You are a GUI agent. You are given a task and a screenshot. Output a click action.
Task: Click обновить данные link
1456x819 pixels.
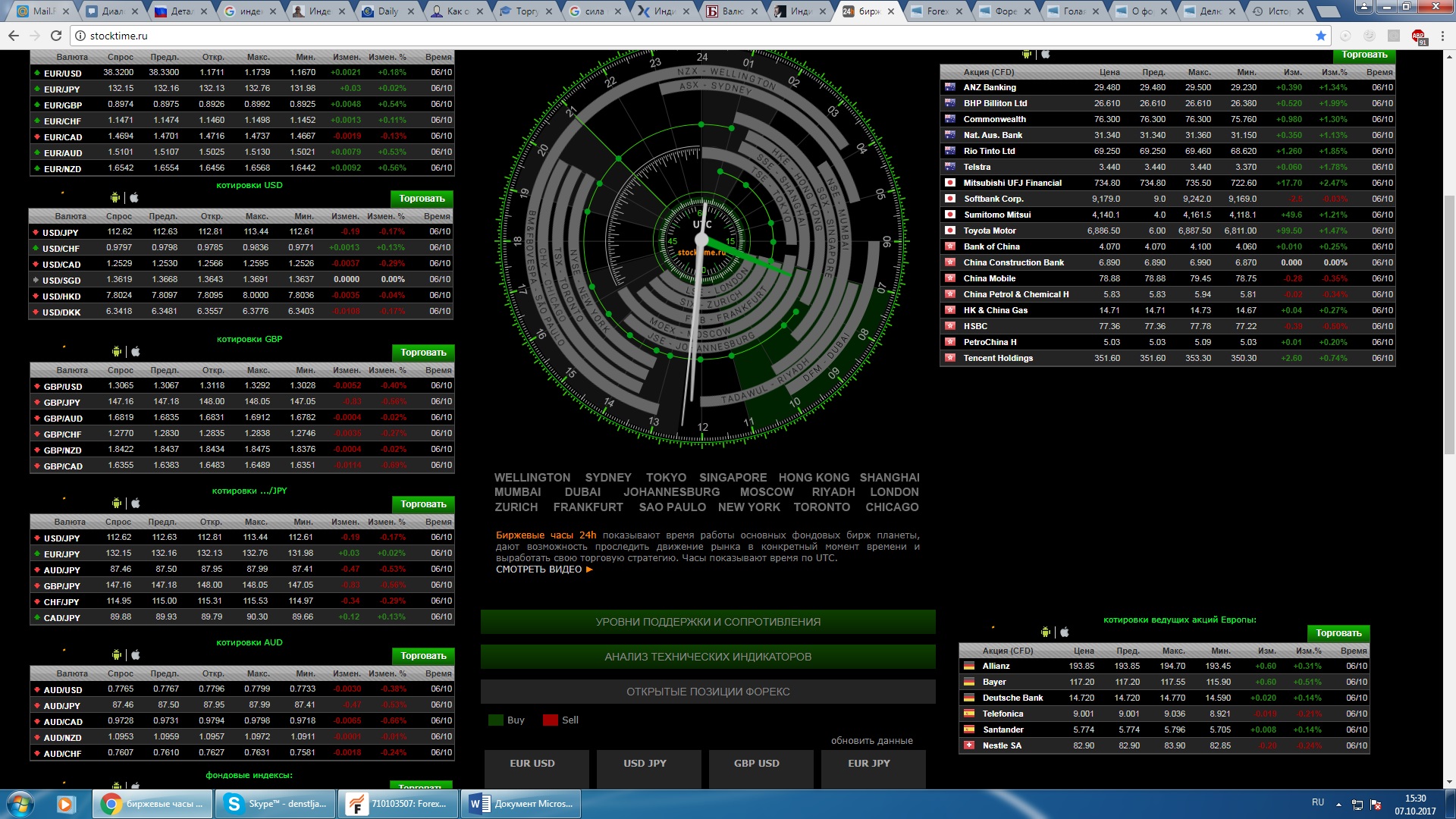(x=871, y=741)
